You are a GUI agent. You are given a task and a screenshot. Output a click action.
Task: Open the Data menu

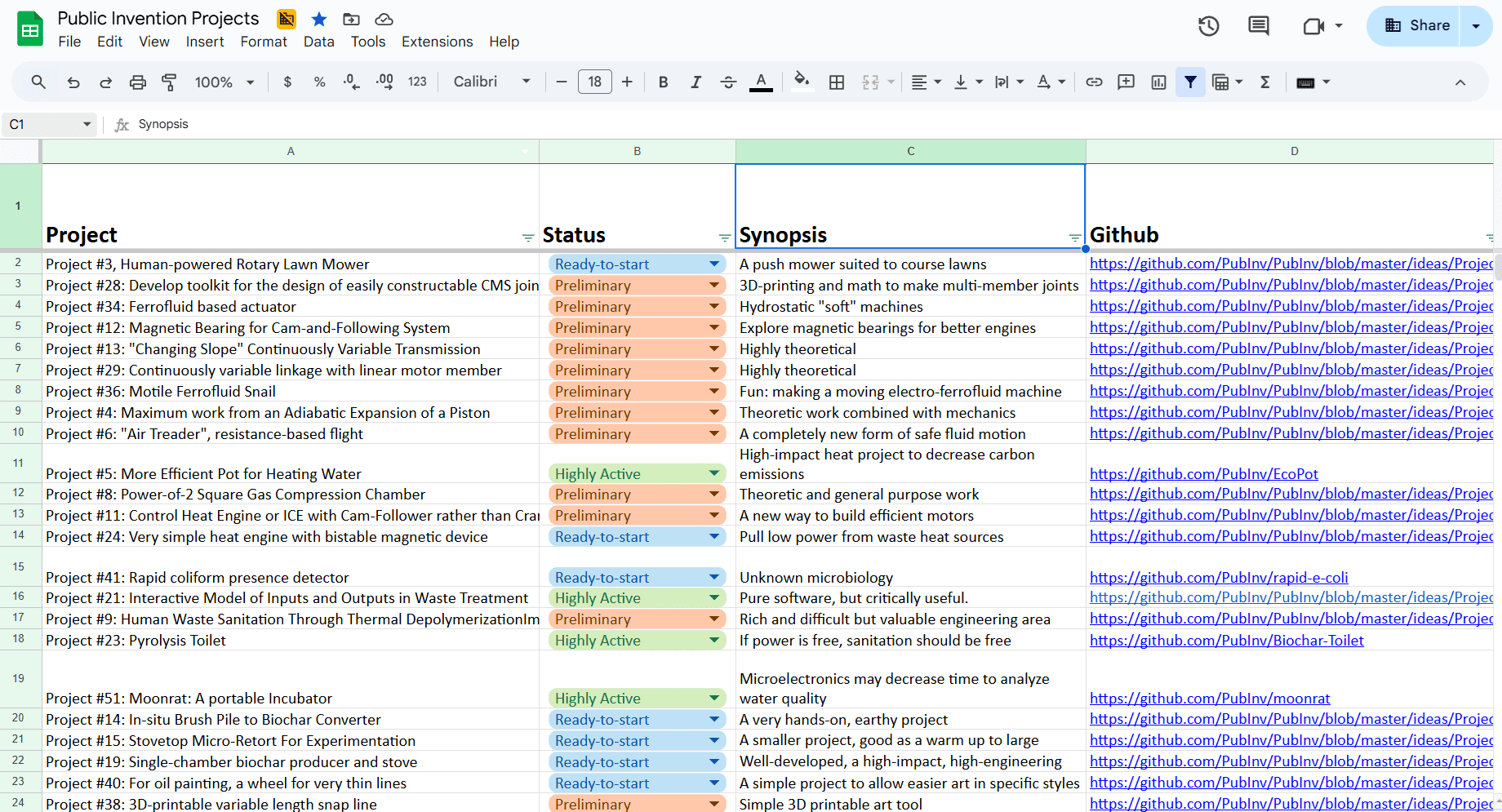(318, 42)
